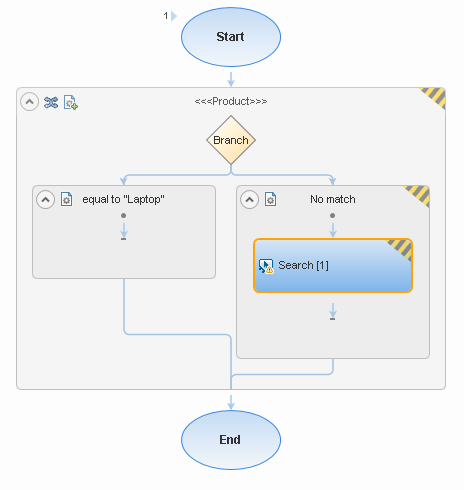This screenshot has height=490, width=464.
Task: Collapse the equal to "Laptop" case
Action: tap(45, 200)
